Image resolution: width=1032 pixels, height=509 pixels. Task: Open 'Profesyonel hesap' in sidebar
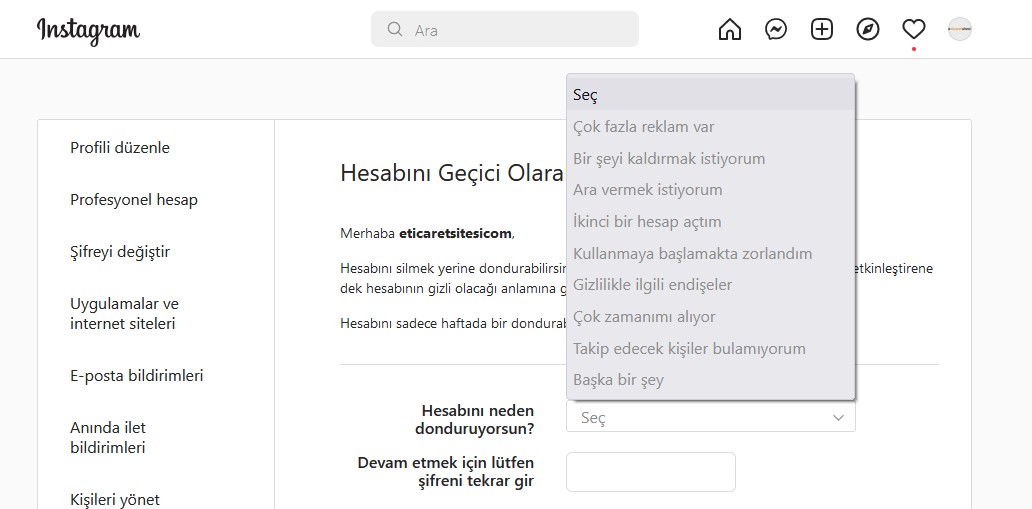click(134, 200)
